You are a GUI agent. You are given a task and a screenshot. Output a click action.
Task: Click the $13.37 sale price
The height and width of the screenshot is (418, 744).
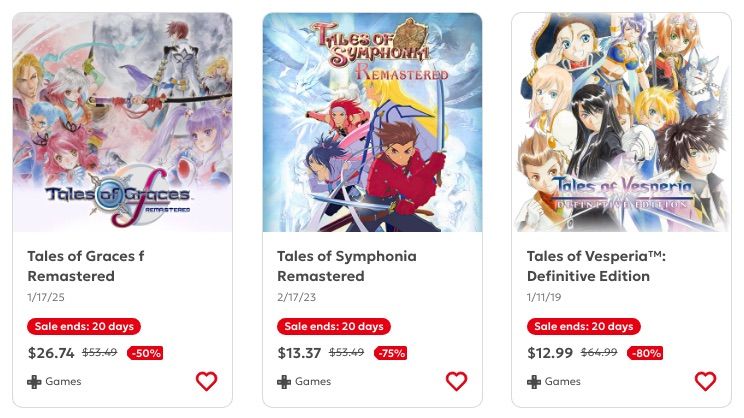click(x=299, y=353)
